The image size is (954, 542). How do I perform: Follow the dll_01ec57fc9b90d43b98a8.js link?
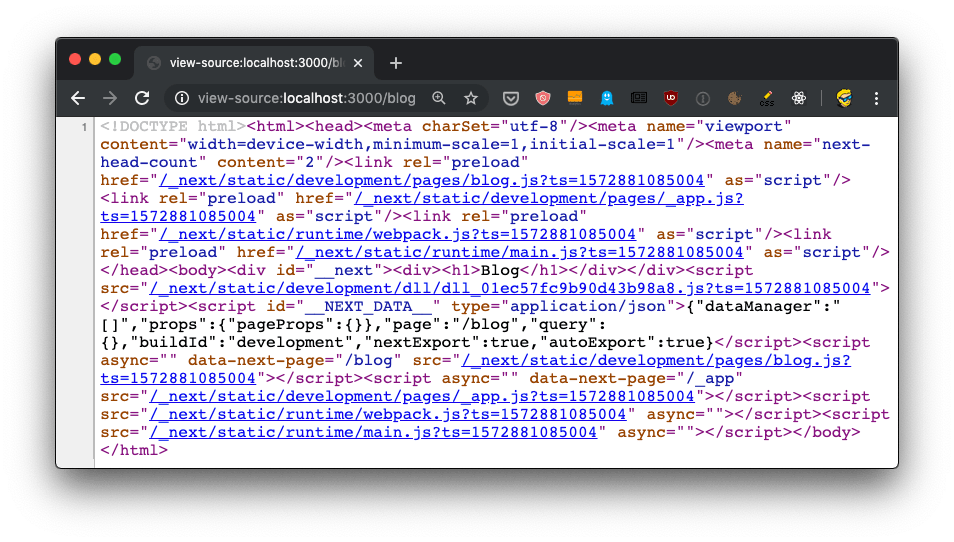[518, 288]
